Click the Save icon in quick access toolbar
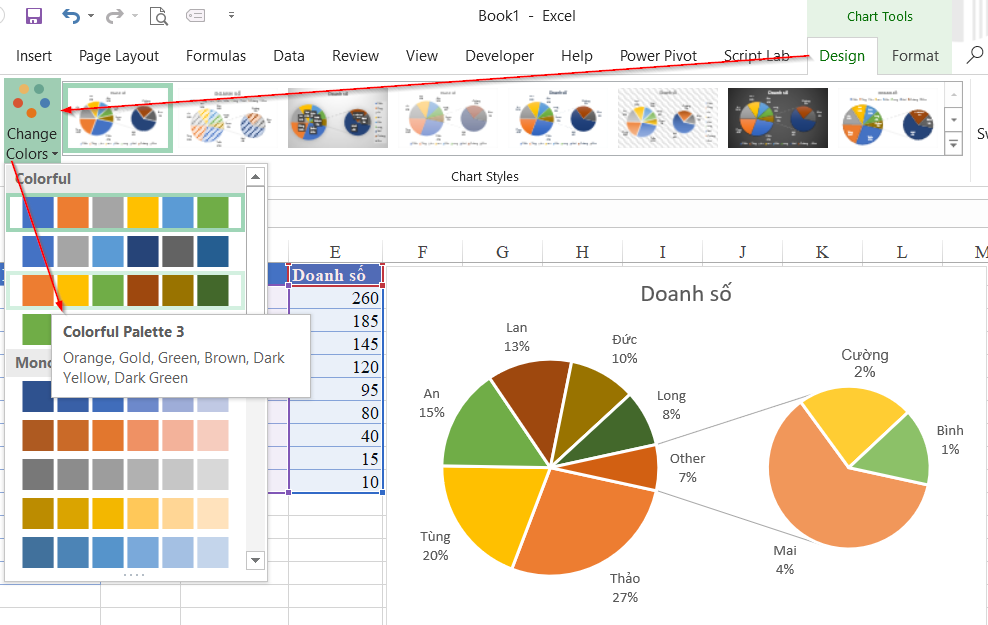The width and height of the screenshot is (988, 625). pos(33,16)
